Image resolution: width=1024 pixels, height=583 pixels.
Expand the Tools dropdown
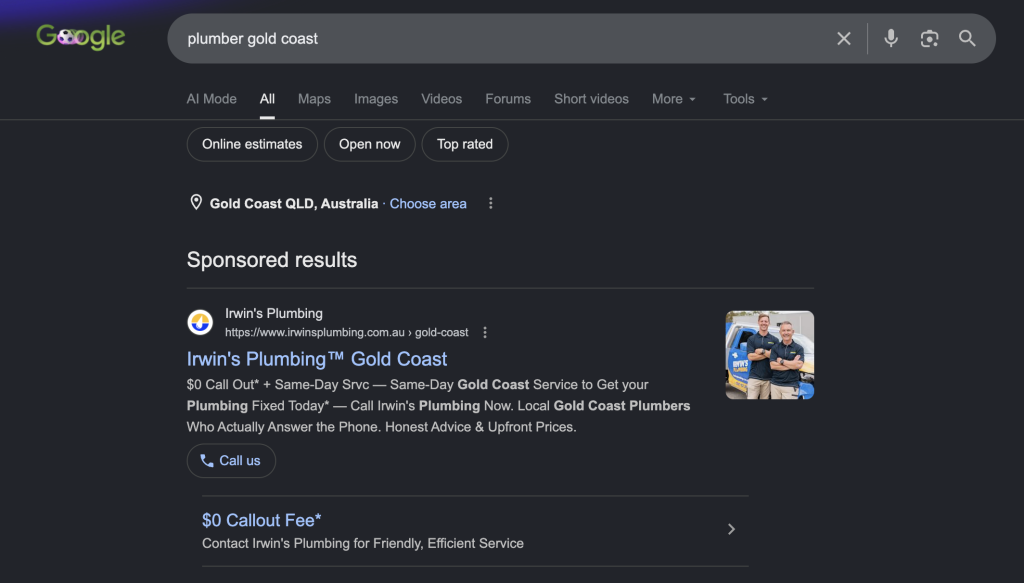pos(745,99)
